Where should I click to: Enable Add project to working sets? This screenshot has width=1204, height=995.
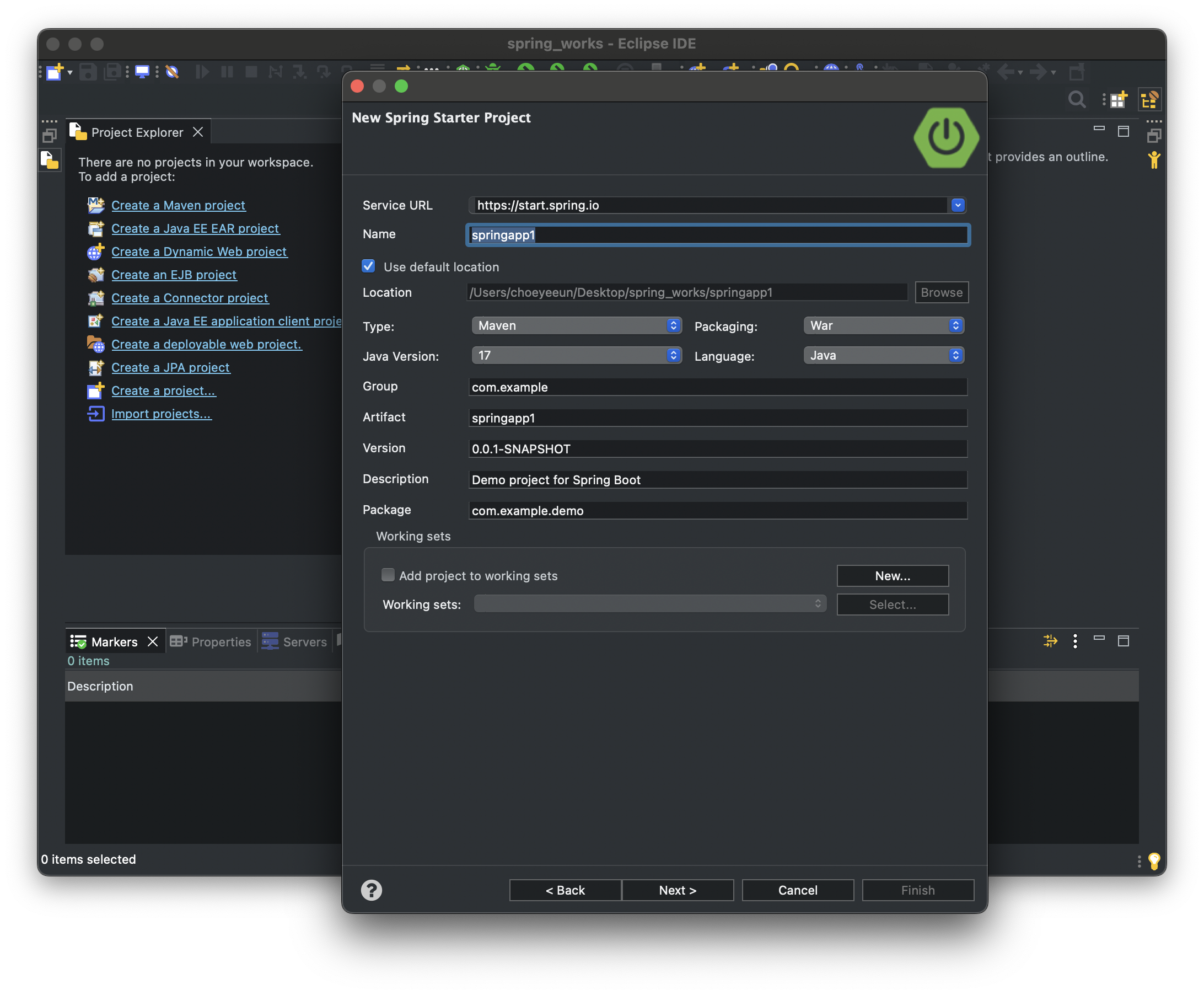tap(388, 575)
